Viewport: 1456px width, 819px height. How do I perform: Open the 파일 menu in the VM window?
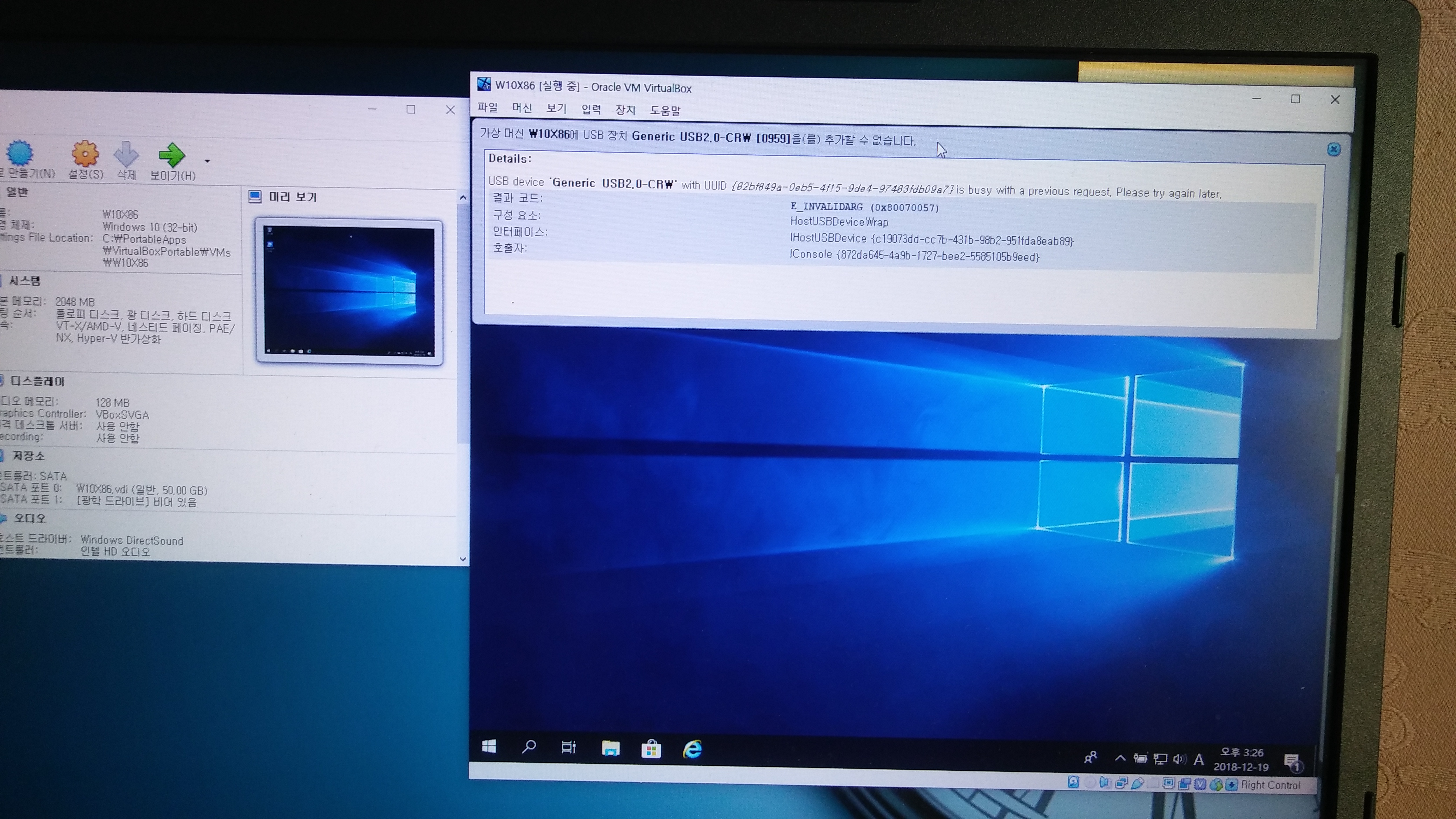(x=487, y=107)
